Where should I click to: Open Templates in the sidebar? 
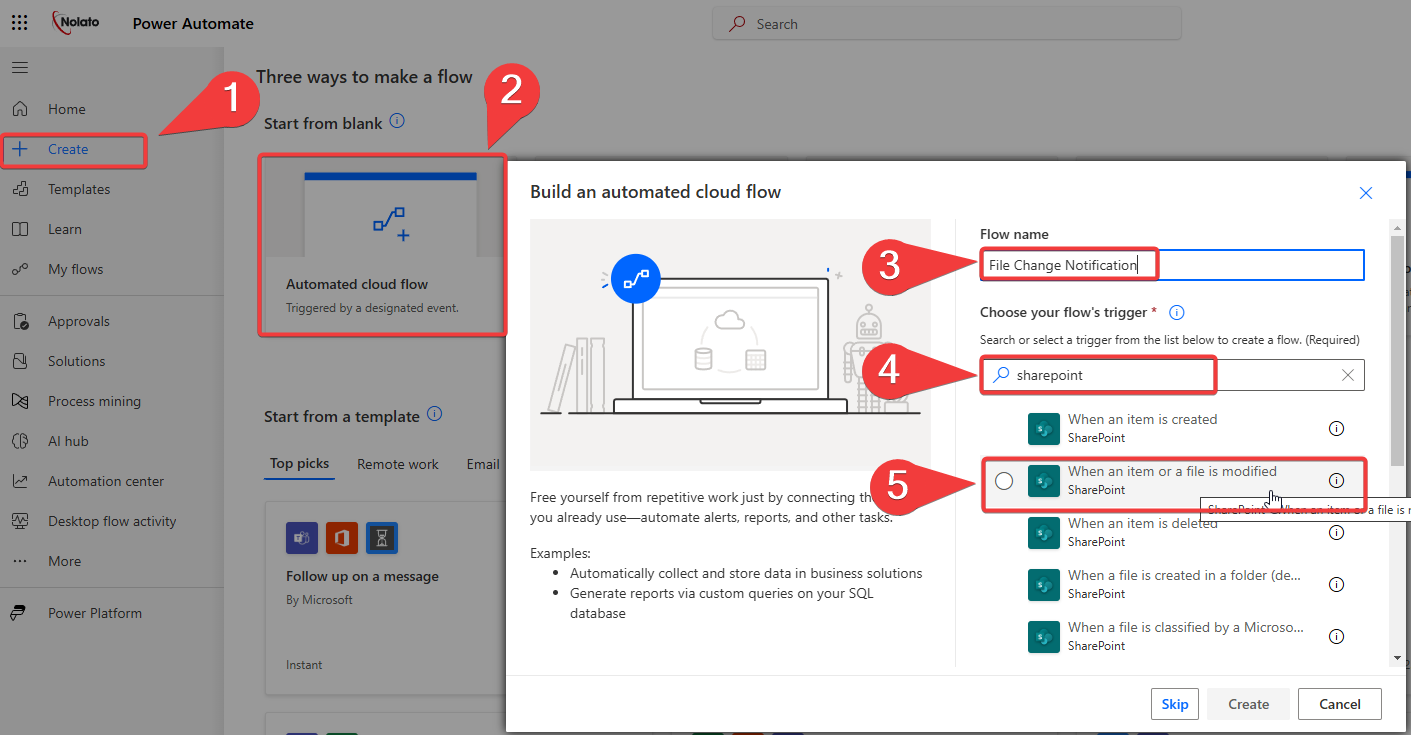[x=79, y=189]
